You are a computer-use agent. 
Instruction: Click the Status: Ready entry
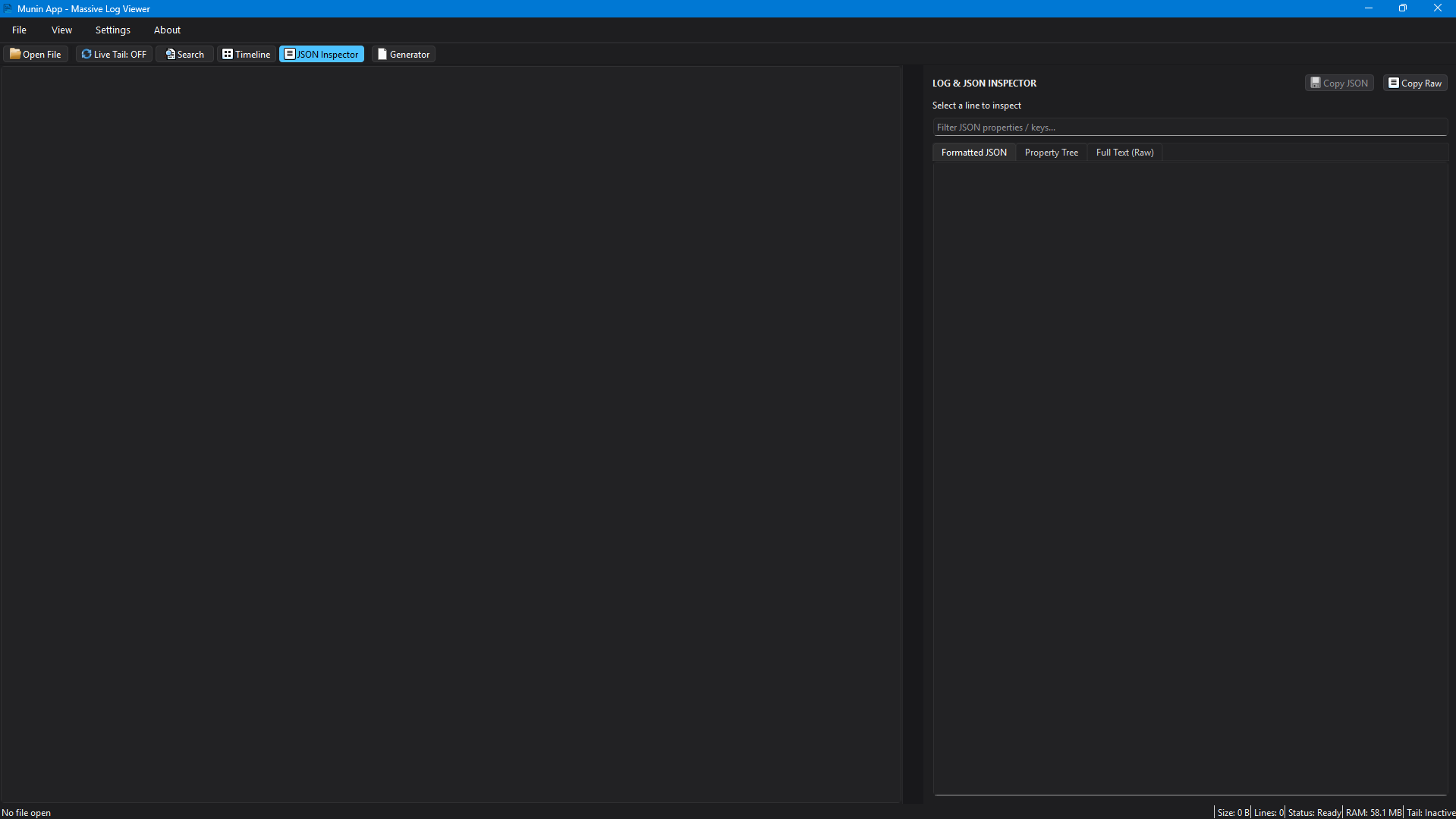pyautogui.click(x=1314, y=812)
